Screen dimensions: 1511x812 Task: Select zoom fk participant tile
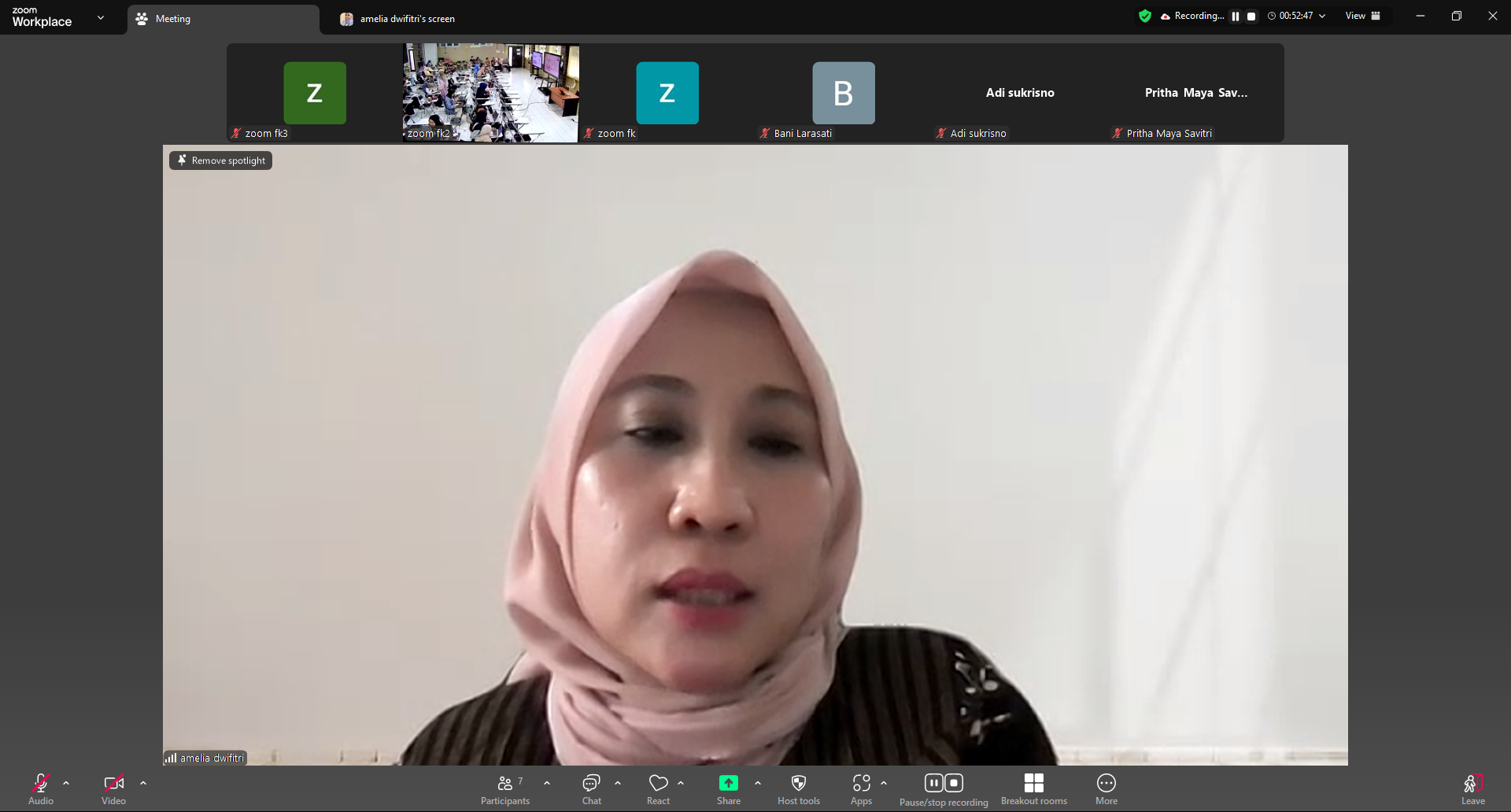coord(667,93)
